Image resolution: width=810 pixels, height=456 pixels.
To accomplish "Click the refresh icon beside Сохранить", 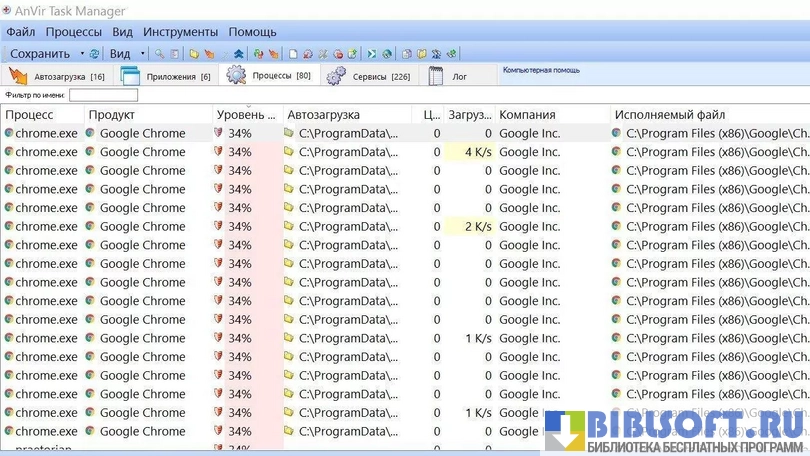I will coord(95,53).
